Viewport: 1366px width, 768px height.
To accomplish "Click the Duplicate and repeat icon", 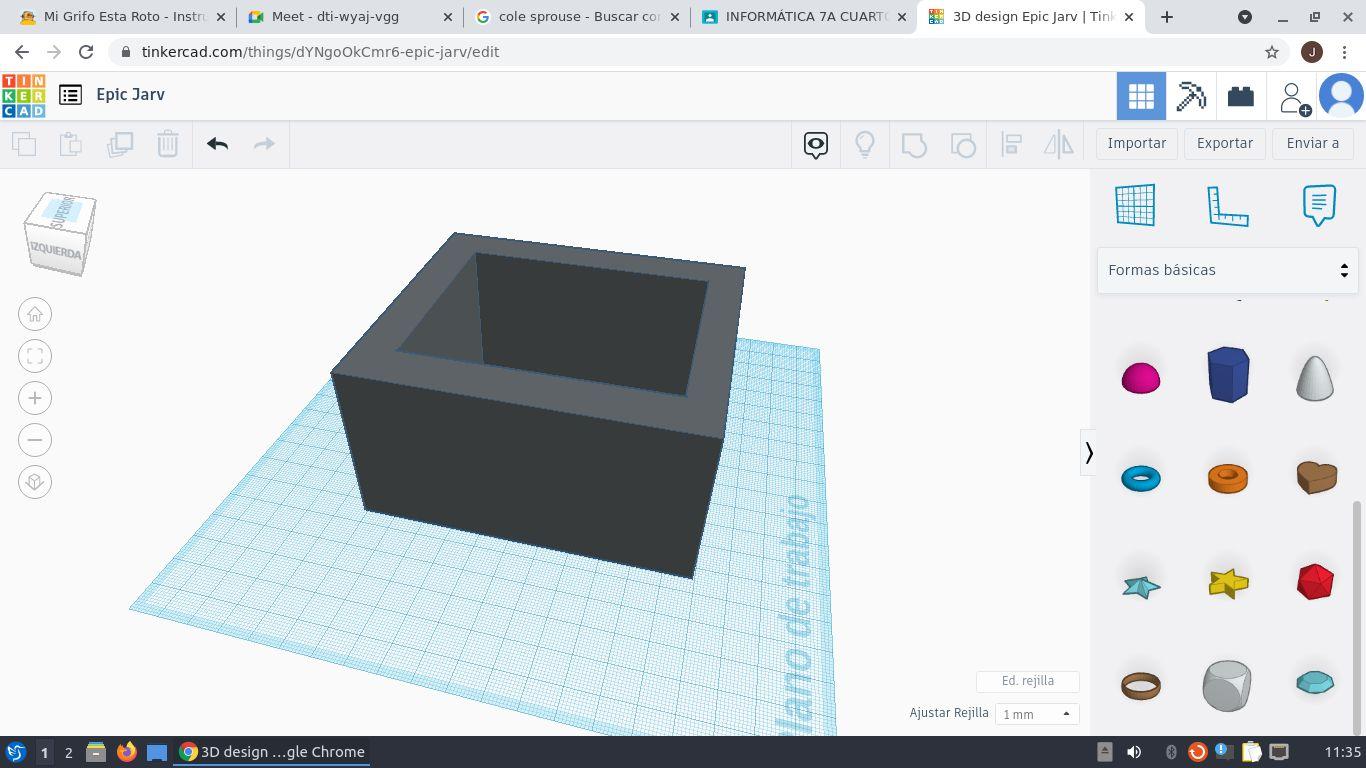I will (x=120, y=144).
